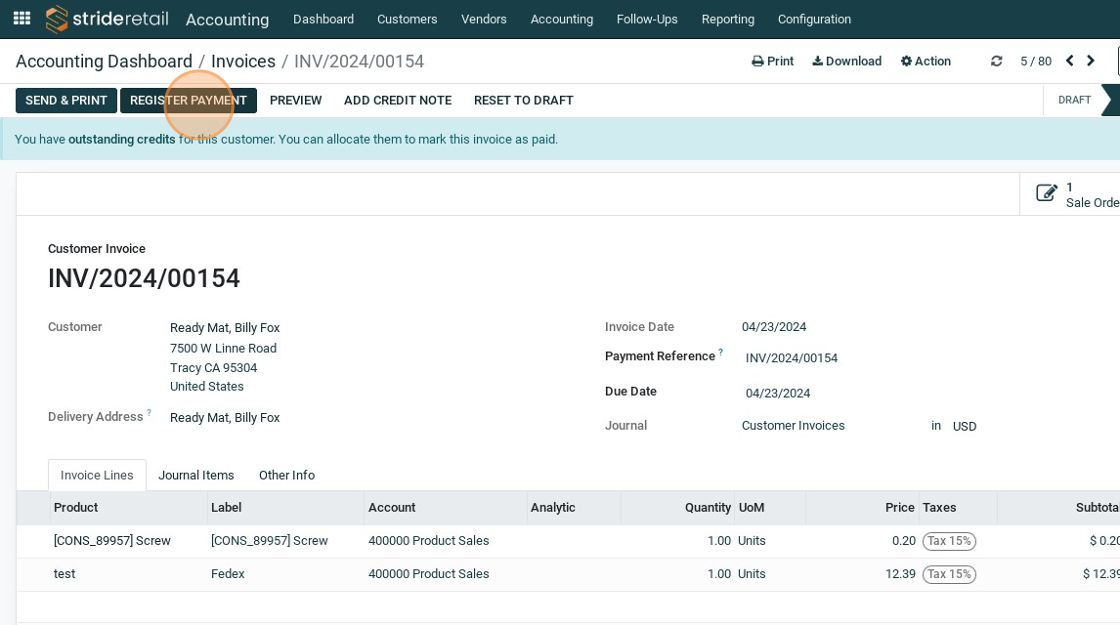This screenshot has height=625, width=1120.
Task: Switch to the Other Info tab
Action: [x=286, y=475]
